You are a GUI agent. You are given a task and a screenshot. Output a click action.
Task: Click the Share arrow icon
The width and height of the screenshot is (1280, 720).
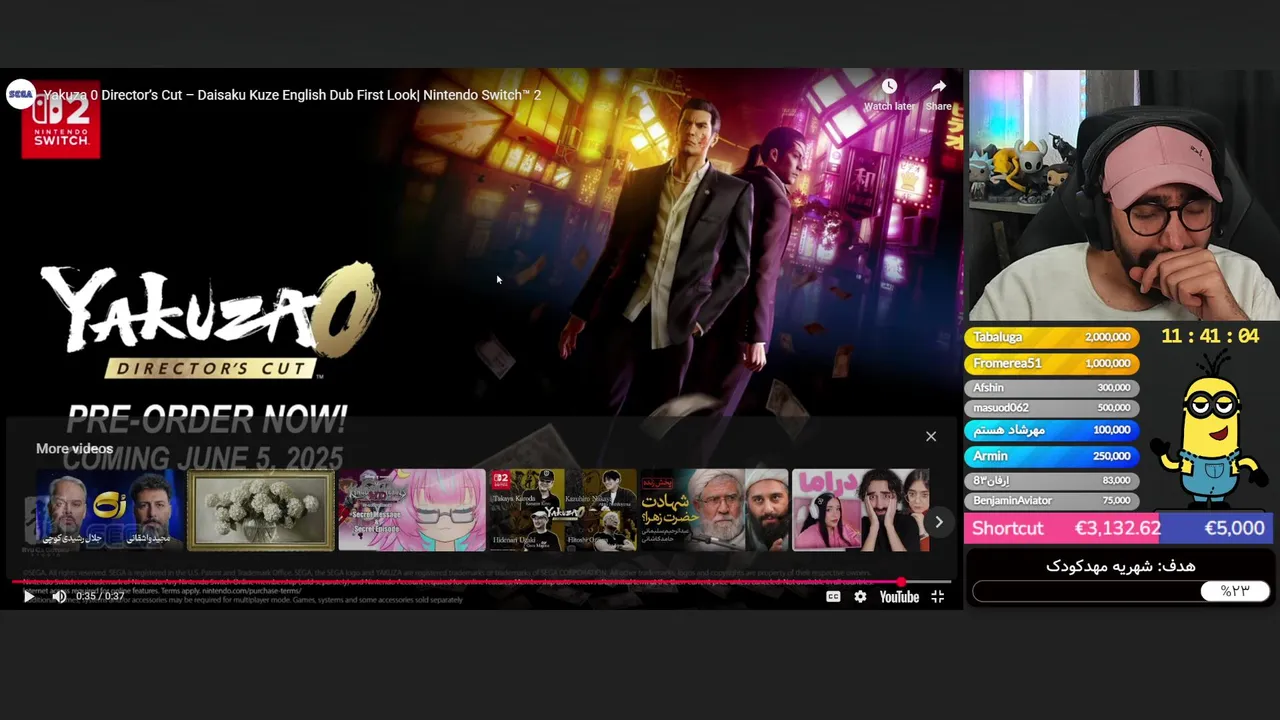point(938,87)
